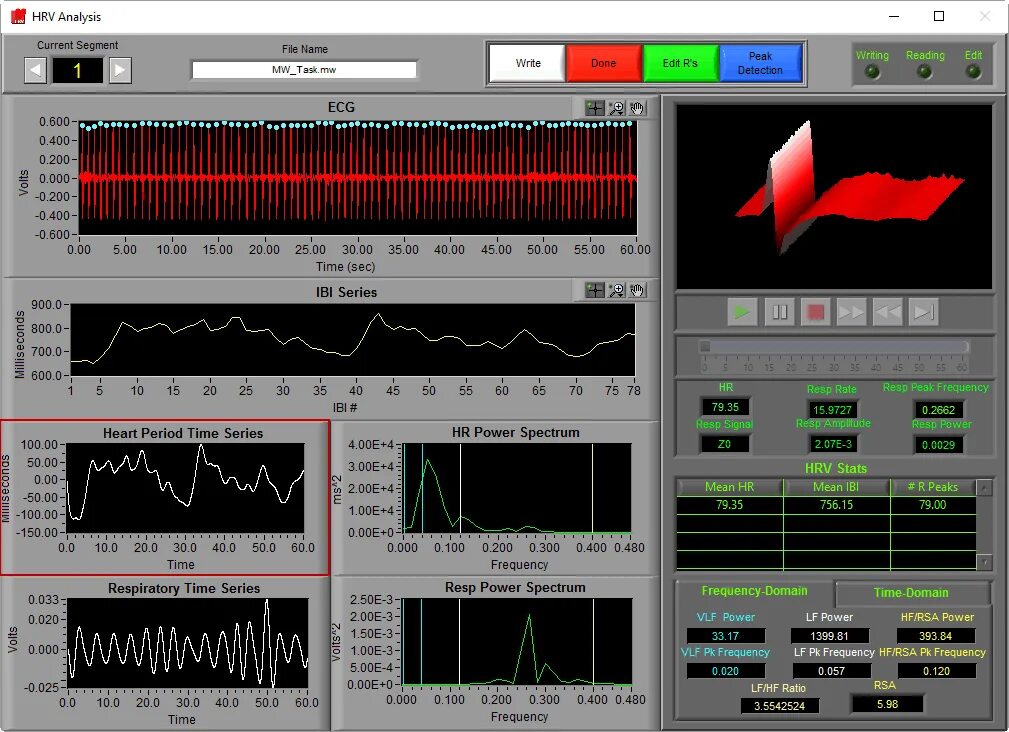Click the File Name field MW_Task.mw
The width and height of the screenshot is (1009, 732).
tap(304, 69)
